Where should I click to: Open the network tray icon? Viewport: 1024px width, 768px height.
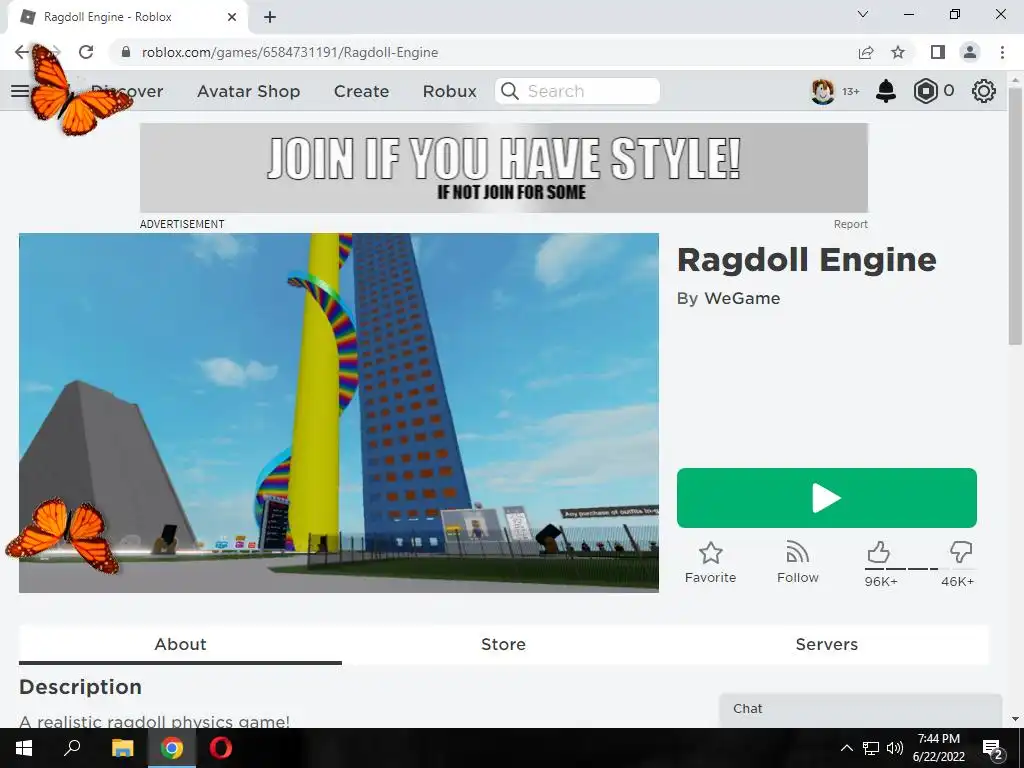[871, 748]
